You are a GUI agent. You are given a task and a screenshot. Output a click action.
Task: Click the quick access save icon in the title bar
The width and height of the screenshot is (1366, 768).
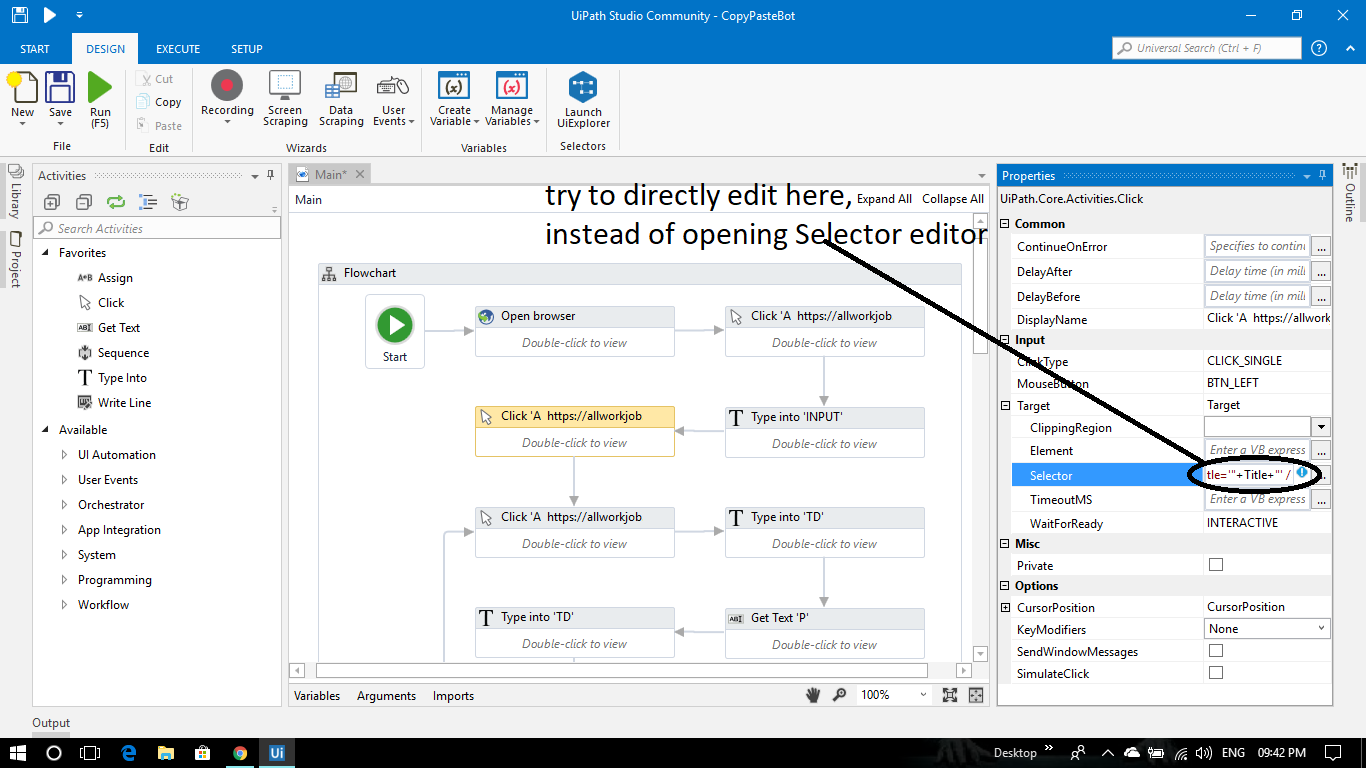point(20,15)
